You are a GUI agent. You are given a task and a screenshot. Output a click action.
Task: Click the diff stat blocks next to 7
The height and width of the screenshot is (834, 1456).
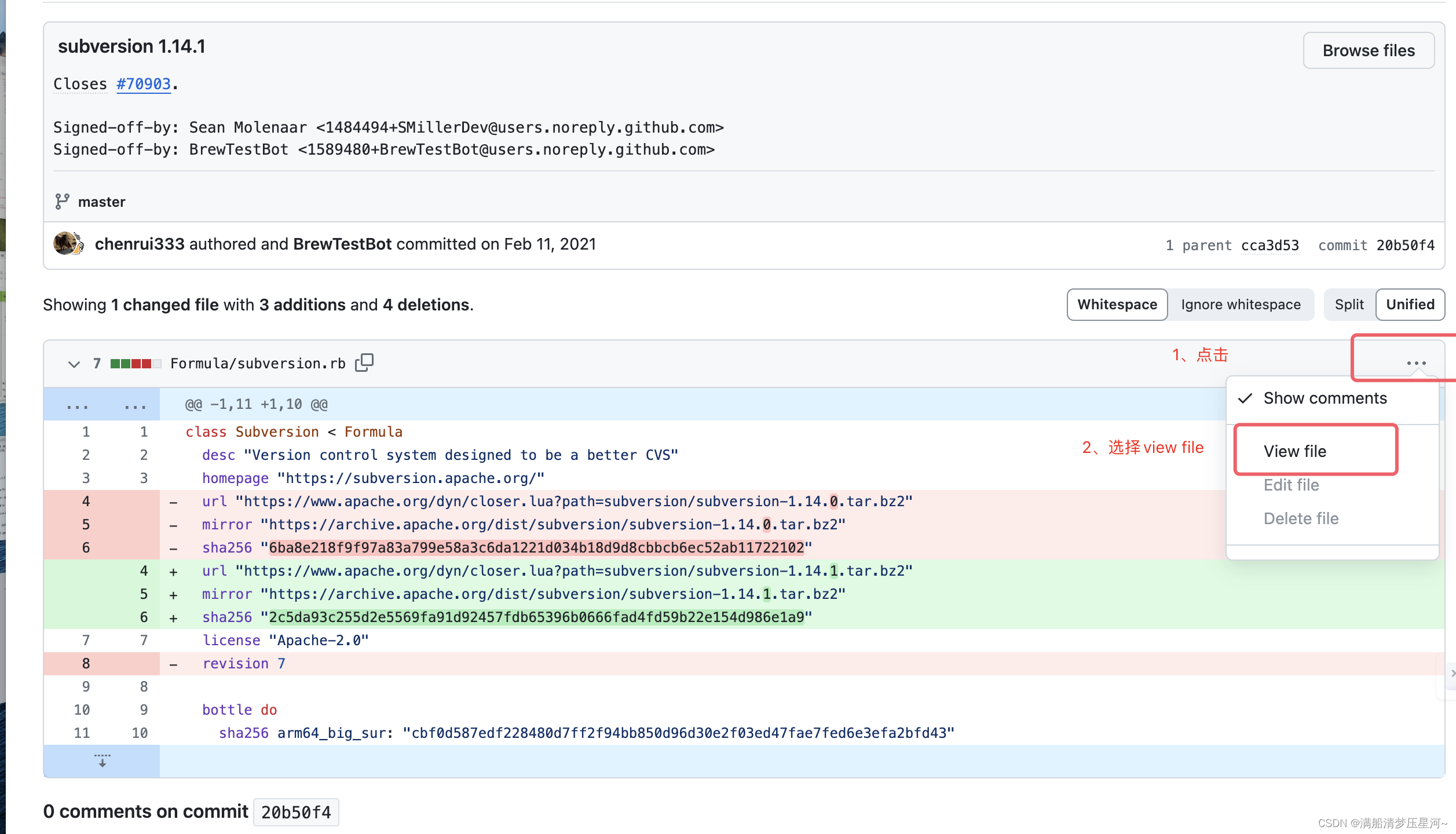134,363
